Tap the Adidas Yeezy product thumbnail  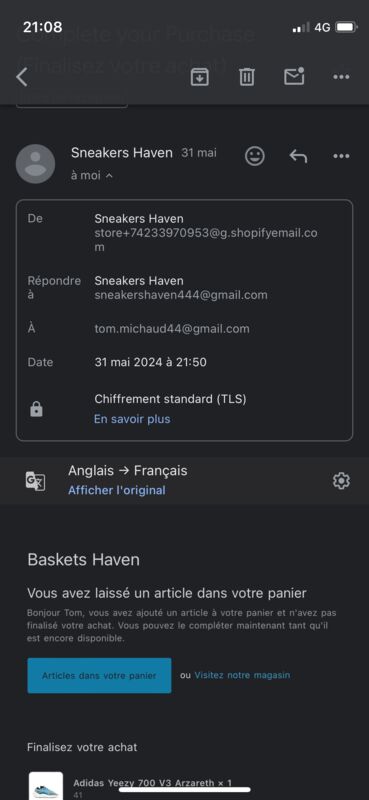pos(45,786)
